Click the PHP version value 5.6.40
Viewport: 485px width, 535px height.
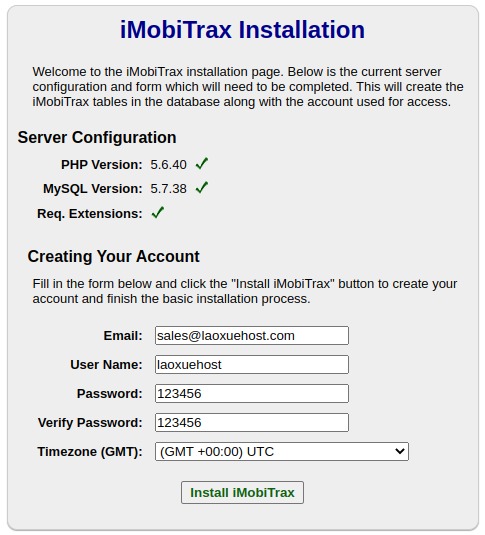coord(168,165)
